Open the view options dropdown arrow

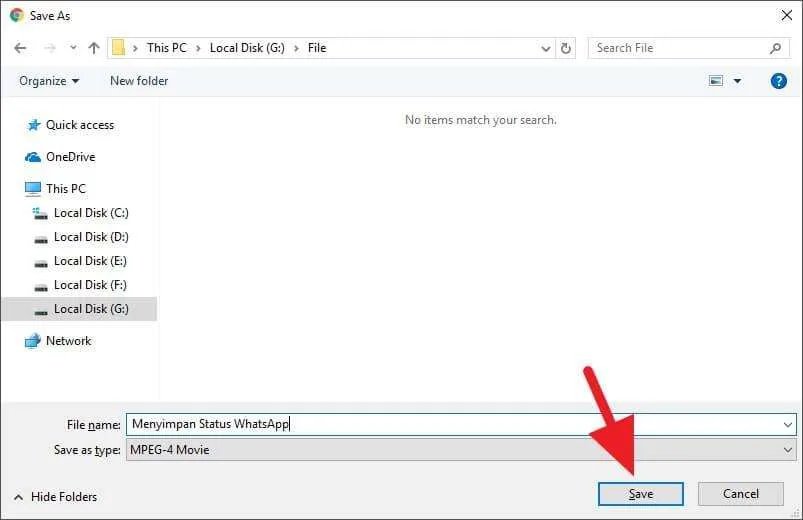[x=737, y=81]
